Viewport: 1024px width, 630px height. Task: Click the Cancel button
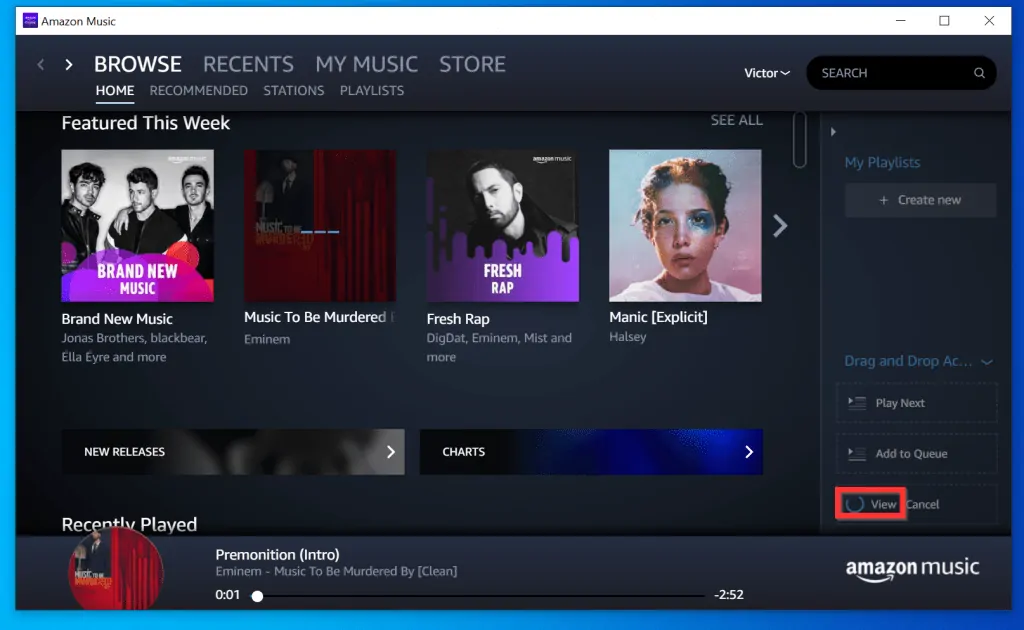[x=923, y=504]
